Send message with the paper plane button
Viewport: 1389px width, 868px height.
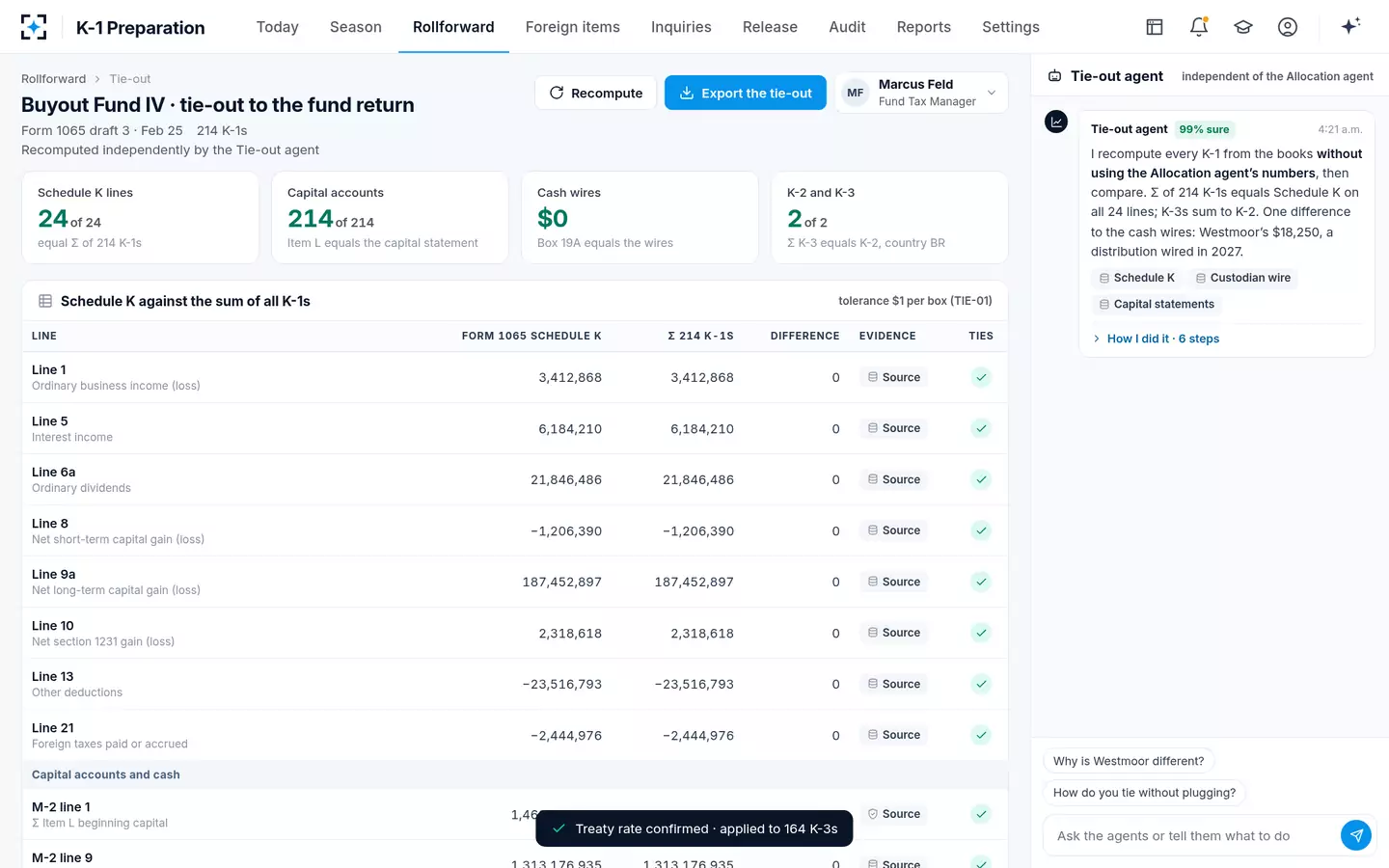[1356, 835]
